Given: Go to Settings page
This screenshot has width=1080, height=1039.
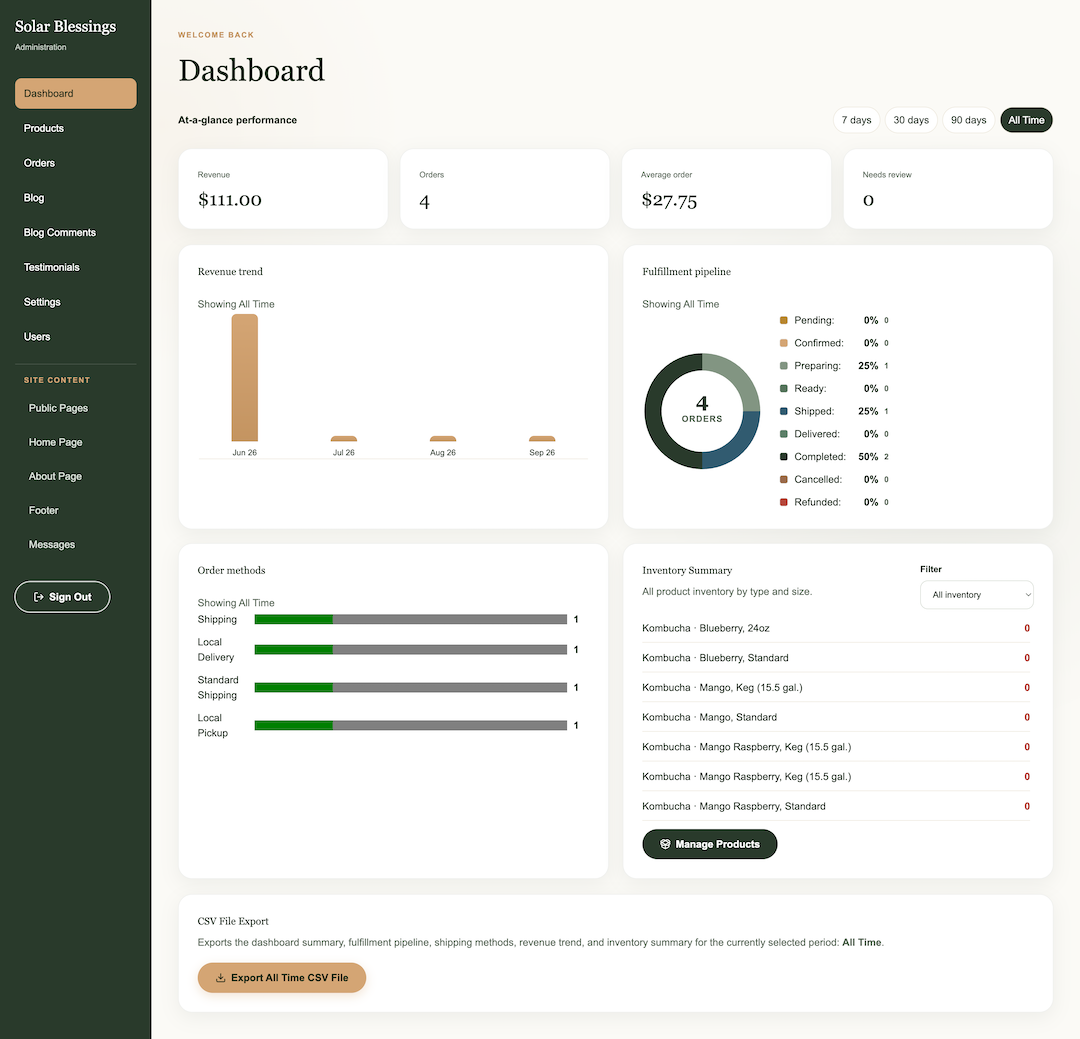Looking at the screenshot, I should click(x=76, y=302).
